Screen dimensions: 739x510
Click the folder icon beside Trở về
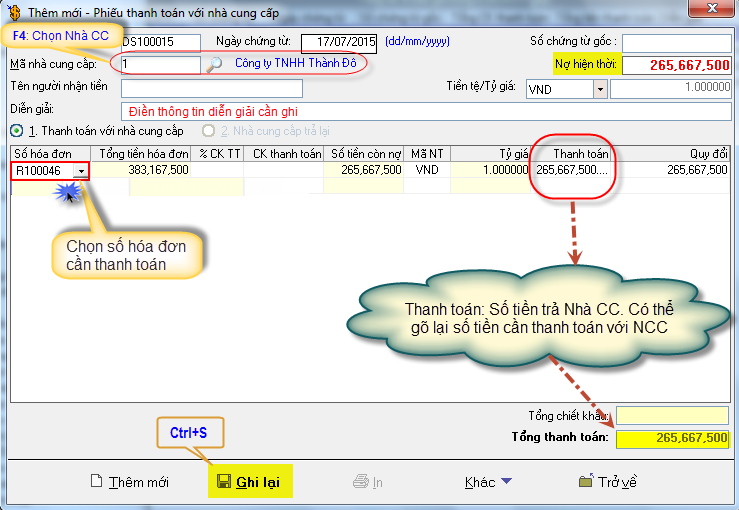pos(586,482)
